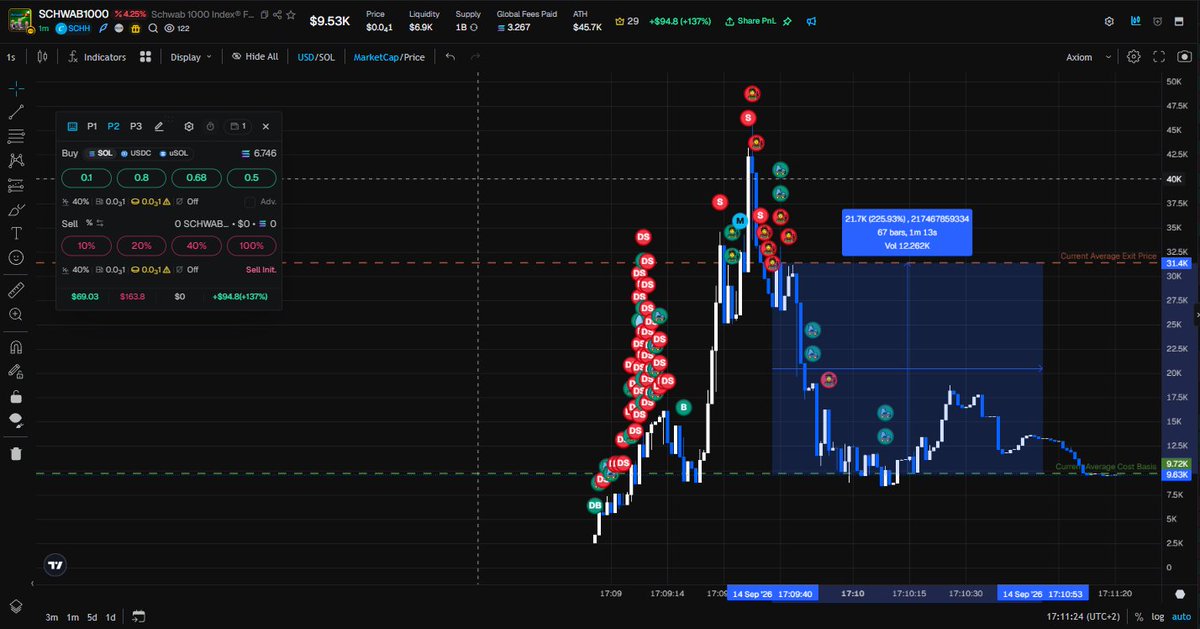Sell 100% of position
Screen dimensions: 1200x629
[x=251, y=246]
